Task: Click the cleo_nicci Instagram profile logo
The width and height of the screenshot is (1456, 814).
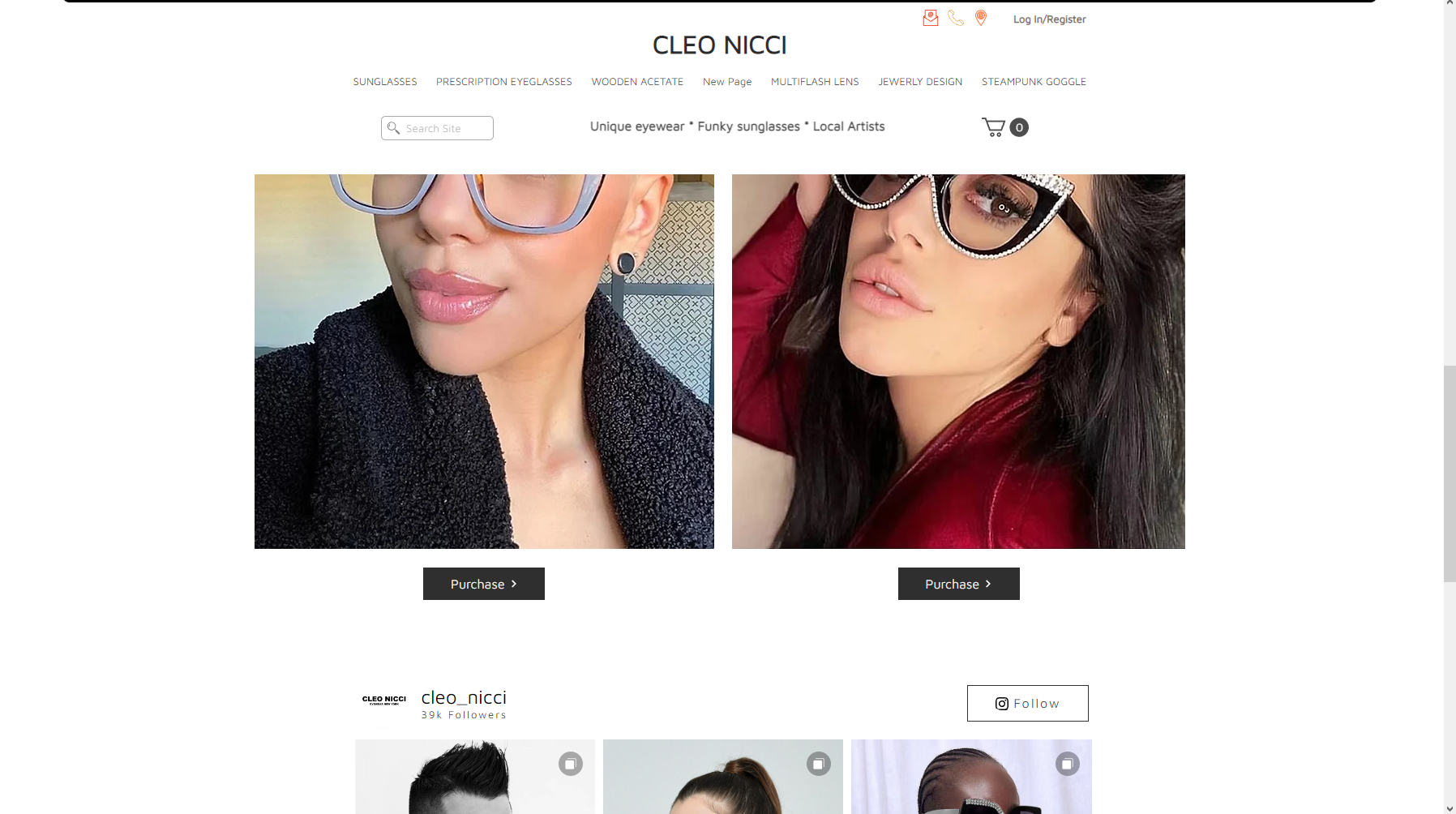Action: 384,700
